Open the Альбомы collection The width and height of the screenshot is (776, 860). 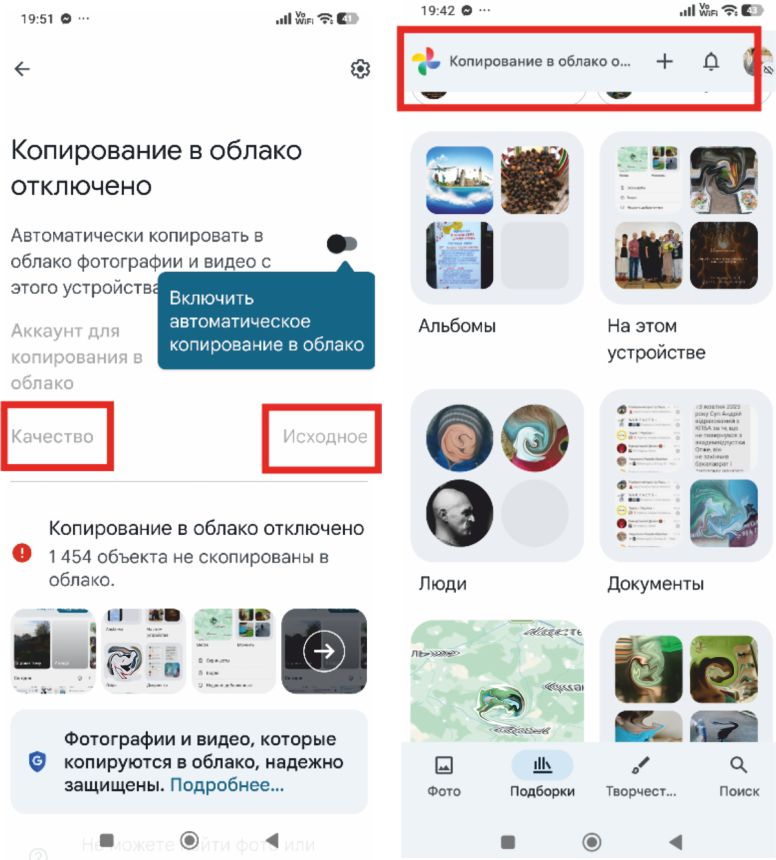point(497,233)
